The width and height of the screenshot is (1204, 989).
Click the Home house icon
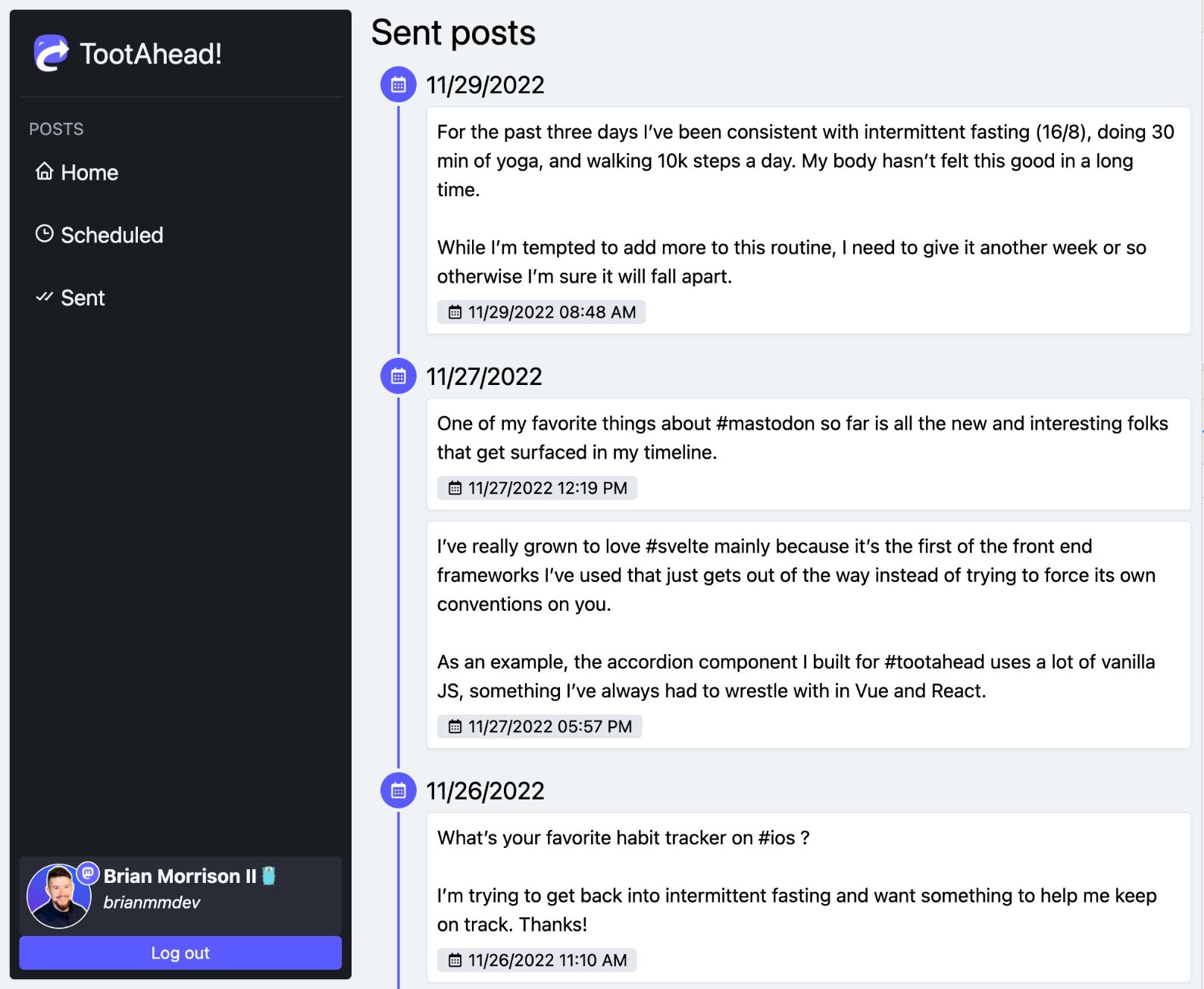(x=45, y=172)
